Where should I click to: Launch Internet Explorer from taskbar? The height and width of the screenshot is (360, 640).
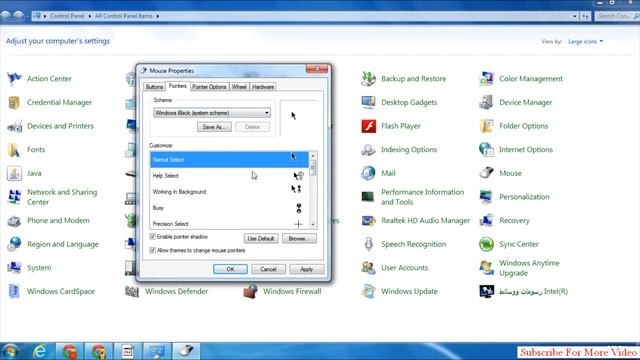pyautogui.click(x=40, y=351)
